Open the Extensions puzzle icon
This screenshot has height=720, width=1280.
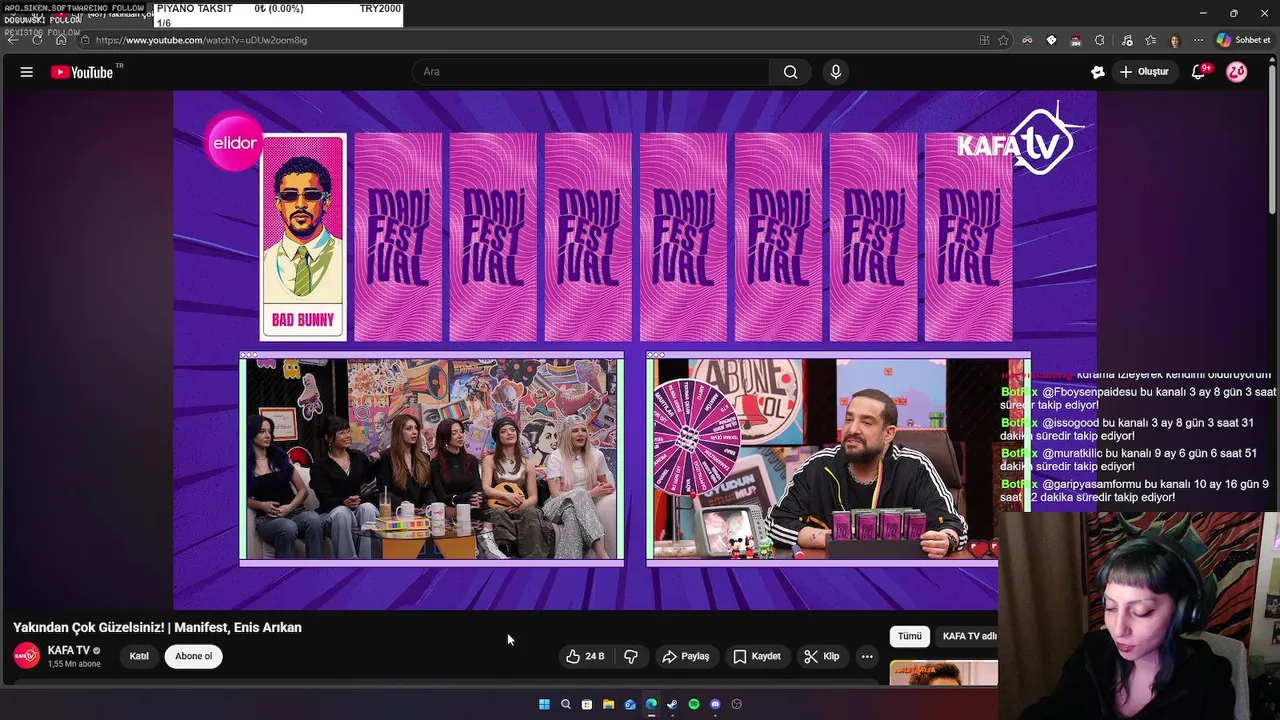(1099, 40)
